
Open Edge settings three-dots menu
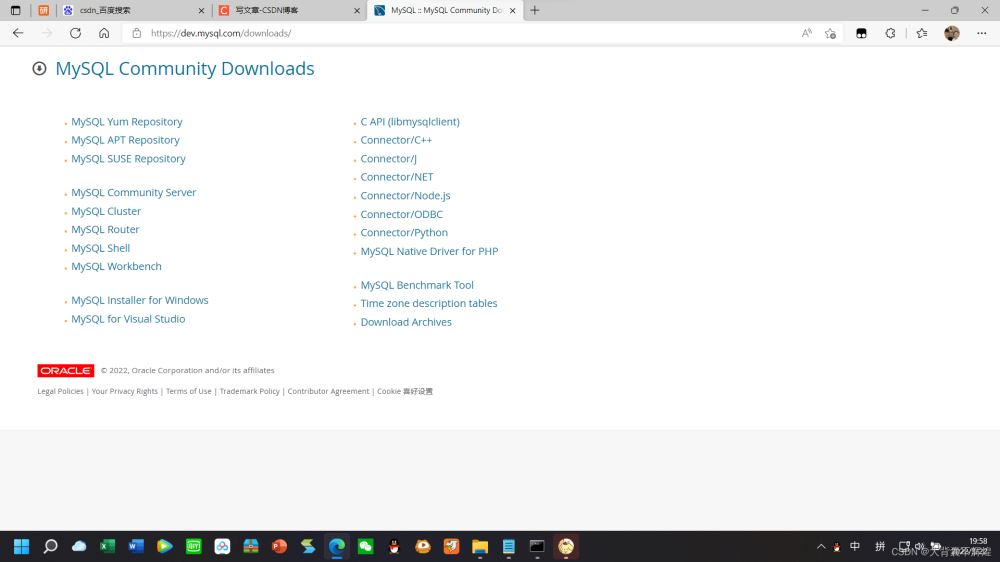(981, 33)
